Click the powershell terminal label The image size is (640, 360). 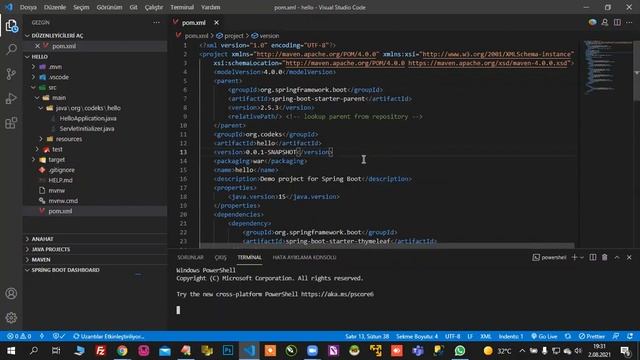(549, 258)
